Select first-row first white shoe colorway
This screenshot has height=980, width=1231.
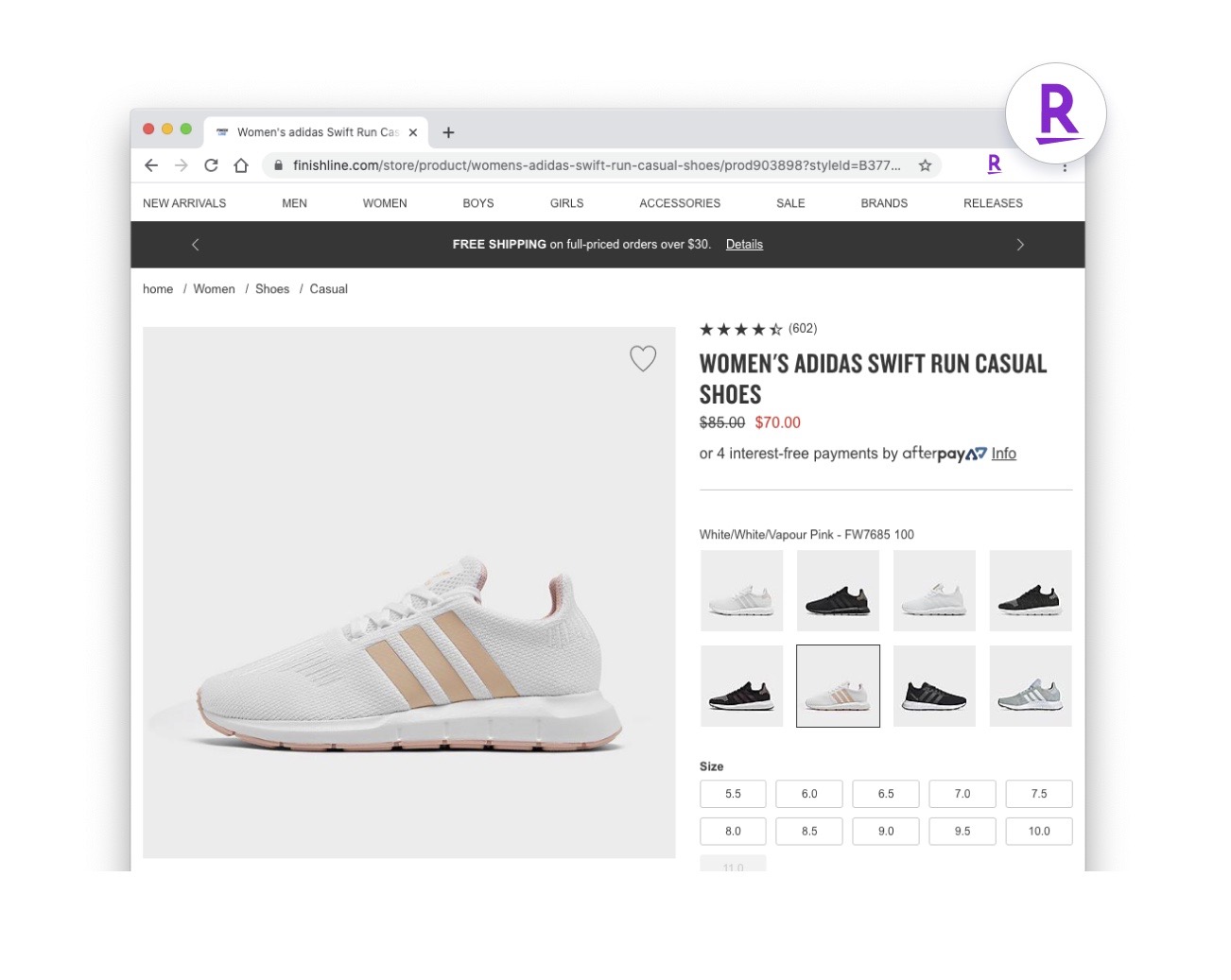pos(742,591)
